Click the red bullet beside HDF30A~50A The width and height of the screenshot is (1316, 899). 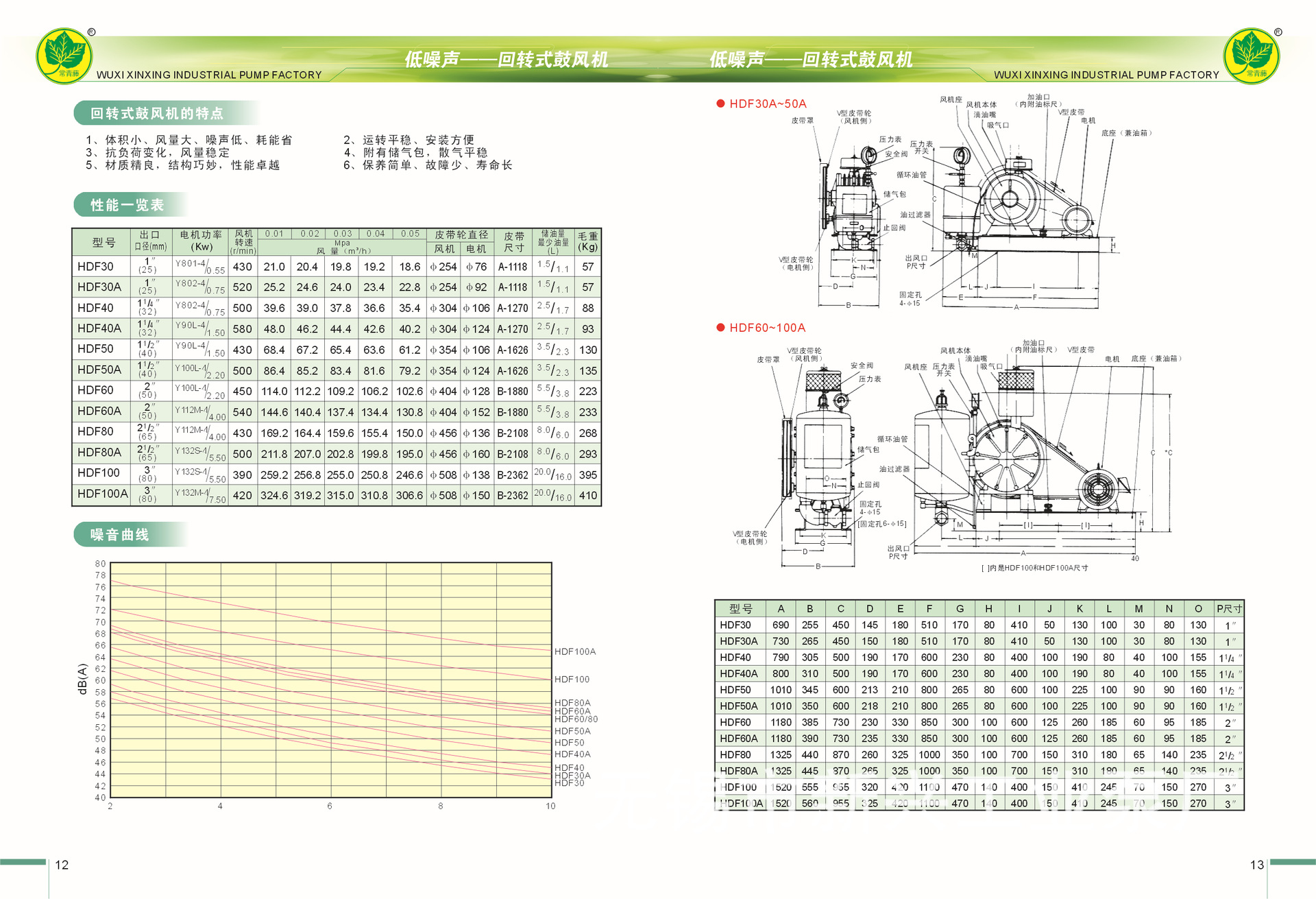(x=720, y=104)
